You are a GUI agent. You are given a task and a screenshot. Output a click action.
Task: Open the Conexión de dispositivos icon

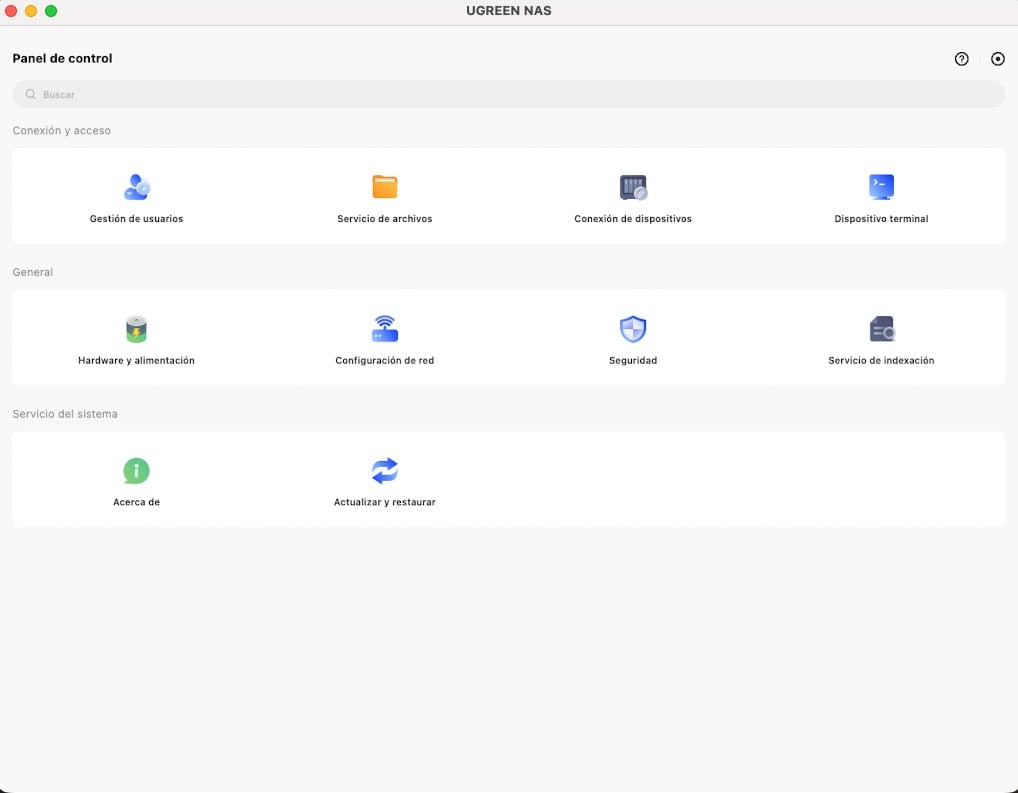click(633, 187)
